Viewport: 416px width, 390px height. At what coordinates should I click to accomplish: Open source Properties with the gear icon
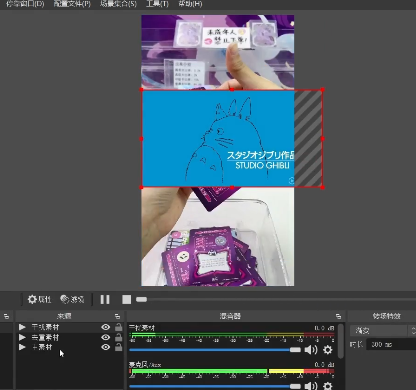coord(39,299)
